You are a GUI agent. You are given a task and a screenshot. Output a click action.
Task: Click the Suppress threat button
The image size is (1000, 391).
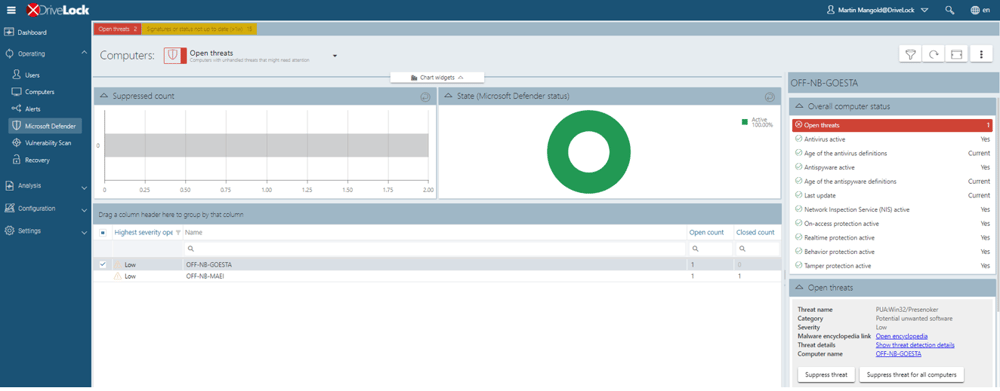point(827,374)
